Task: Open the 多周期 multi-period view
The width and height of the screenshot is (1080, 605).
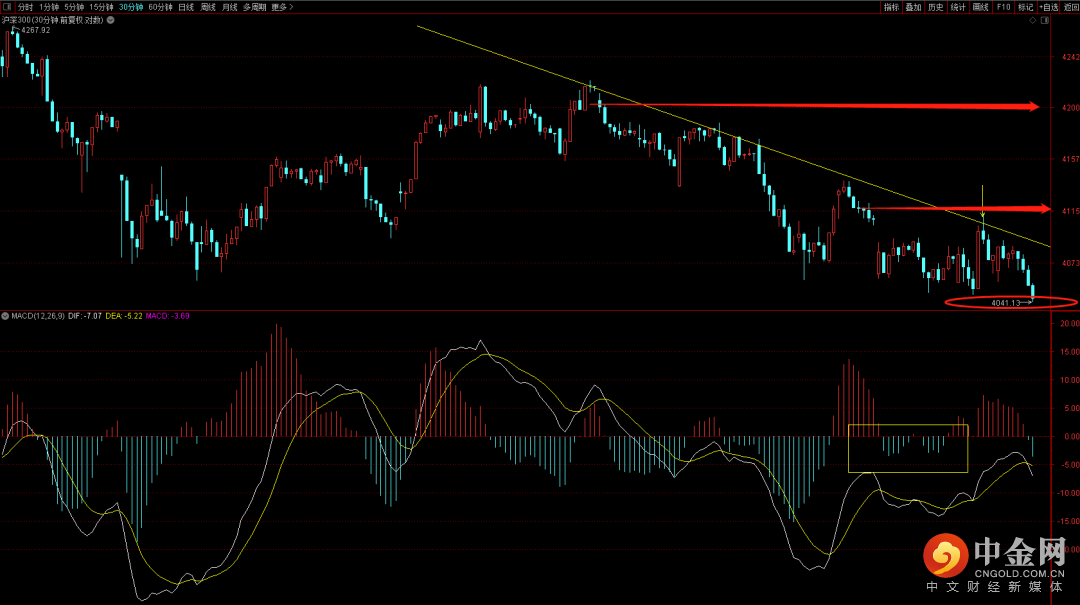Action: pyautogui.click(x=254, y=7)
